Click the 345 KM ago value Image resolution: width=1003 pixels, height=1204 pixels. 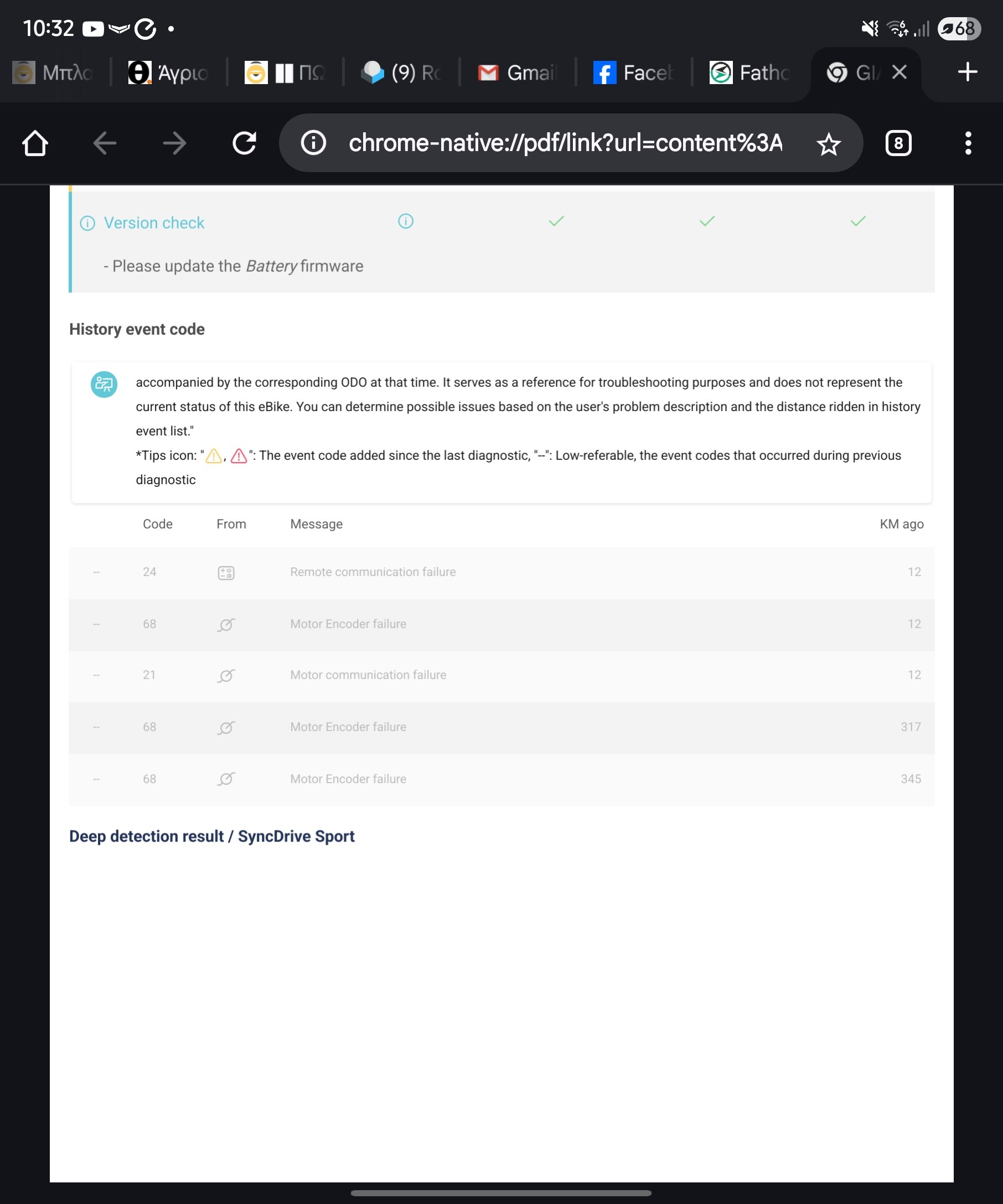tap(911, 779)
